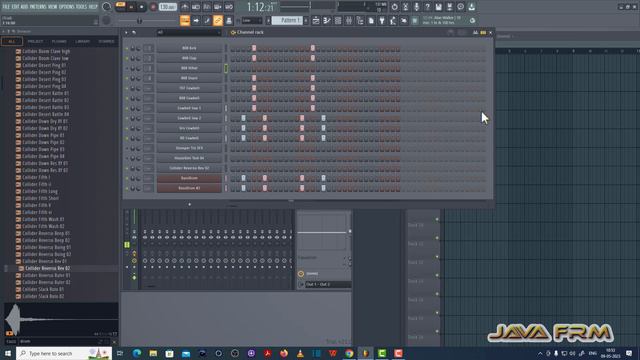Click add channel plus button
The height and width of the screenshot is (360, 640).
click(x=189, y=204)
